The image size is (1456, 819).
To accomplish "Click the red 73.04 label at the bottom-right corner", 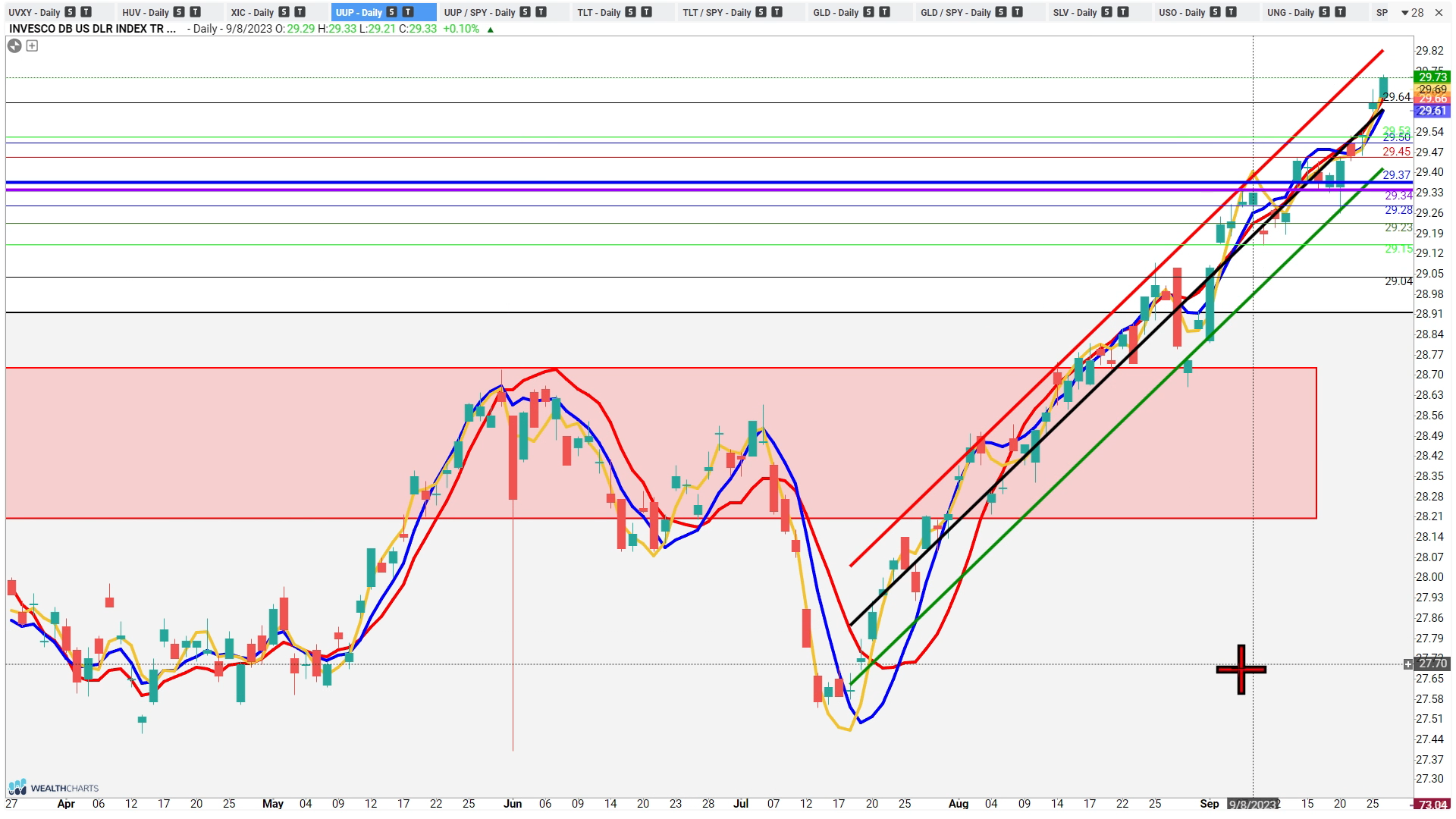I will pos(1432,805).
